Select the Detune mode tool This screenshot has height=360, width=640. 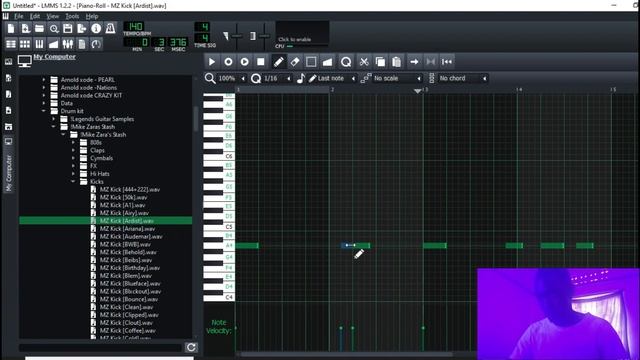(327, 62)
